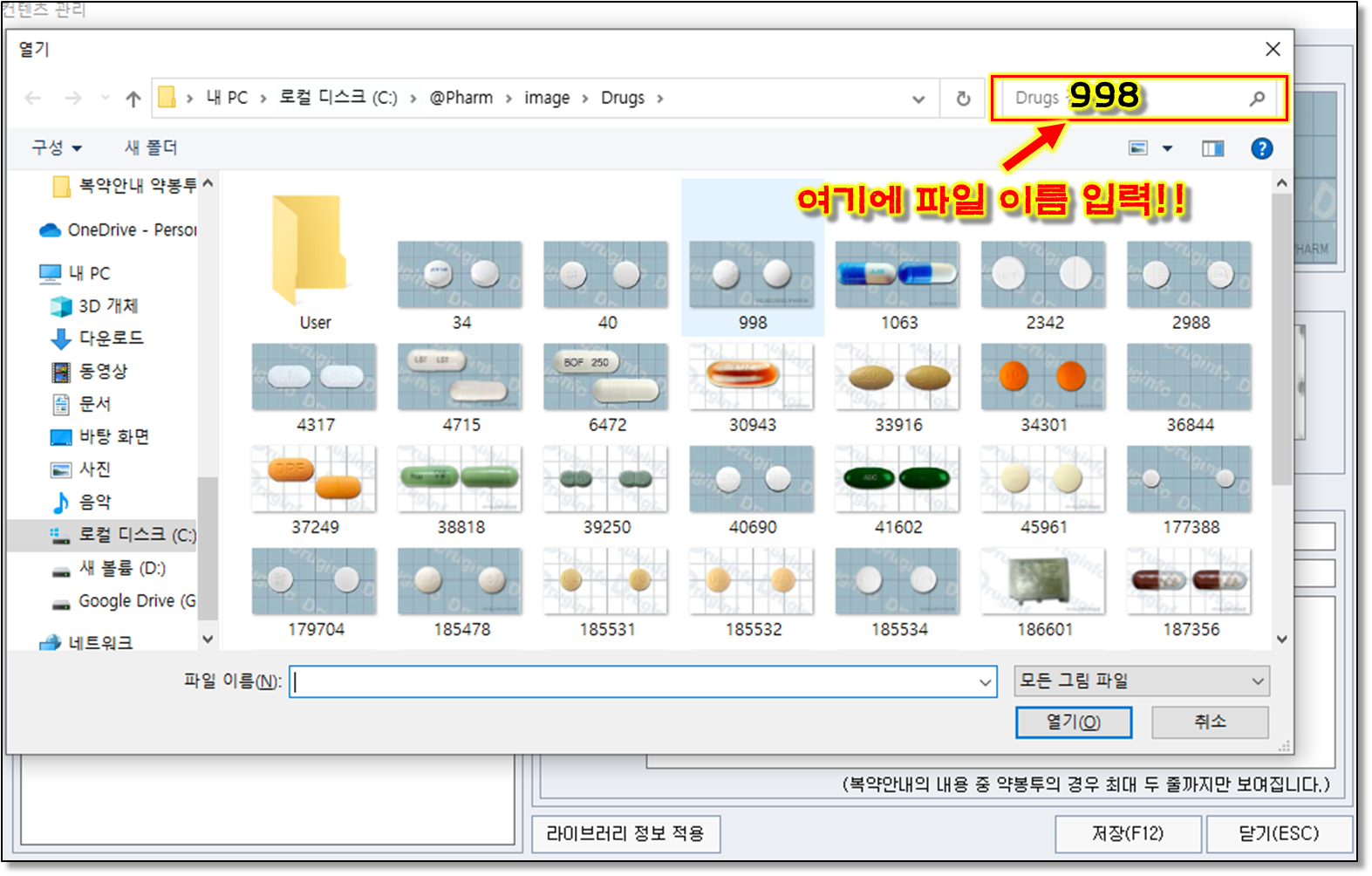Expand the view options dropdown arrow
Viewport: 1372px width, 876px height.
coord(1168,148)
